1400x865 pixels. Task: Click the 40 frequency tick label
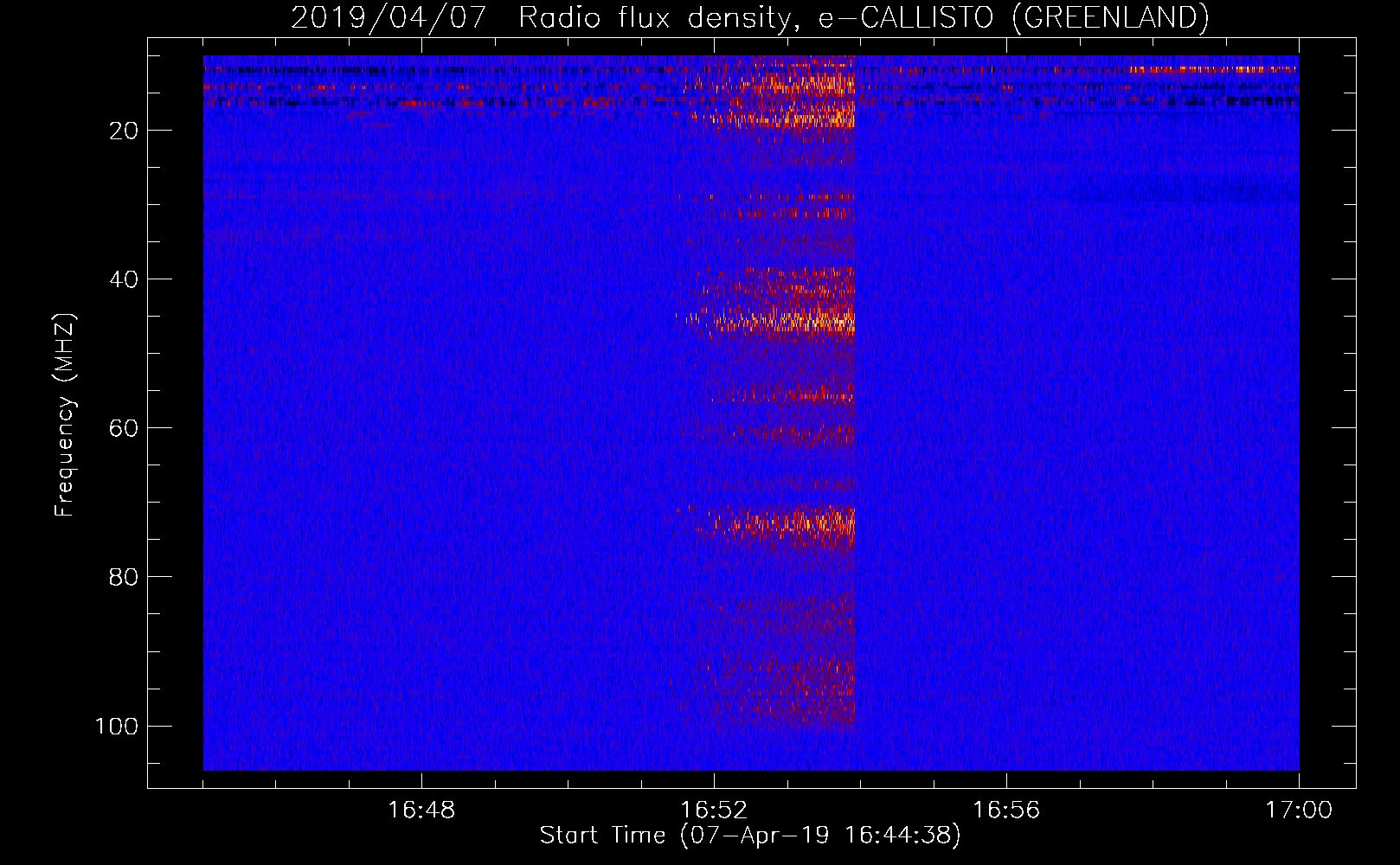pos(124,279)
